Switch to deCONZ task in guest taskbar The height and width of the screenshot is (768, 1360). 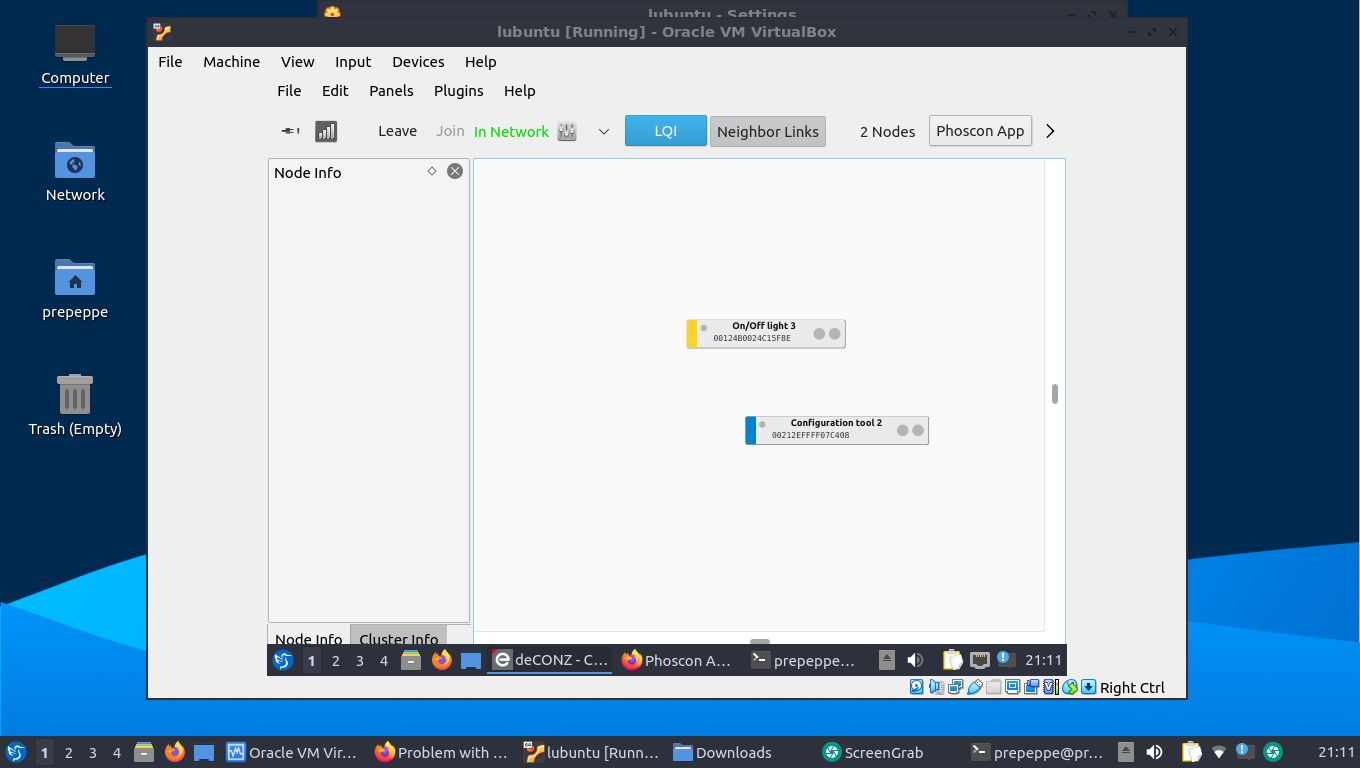coord(549,660)
